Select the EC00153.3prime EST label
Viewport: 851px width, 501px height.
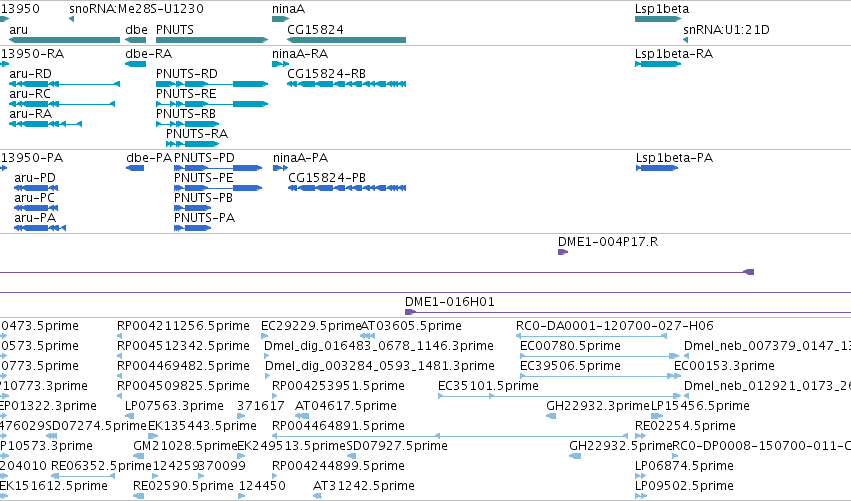(724, 366)
